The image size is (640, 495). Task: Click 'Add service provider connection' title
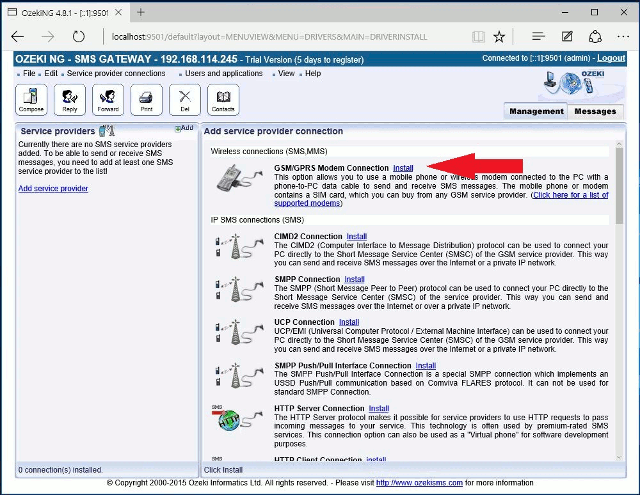point(273,131)
